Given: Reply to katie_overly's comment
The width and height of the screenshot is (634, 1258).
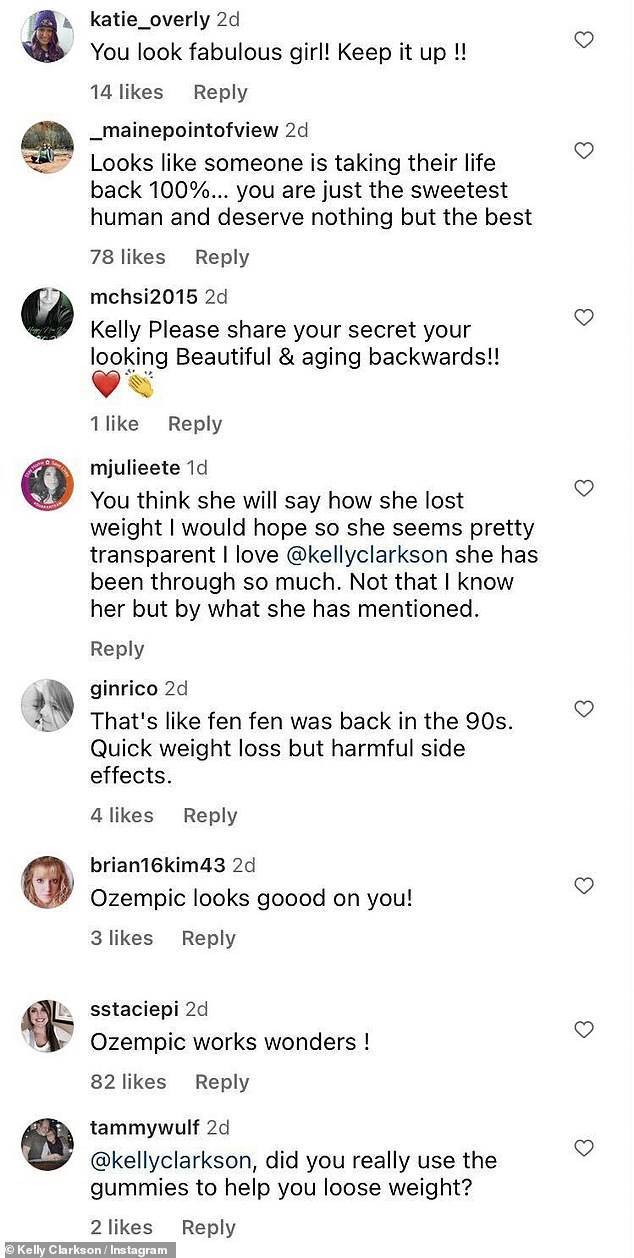Looking at the screenshot, I should tap(220, 92).
